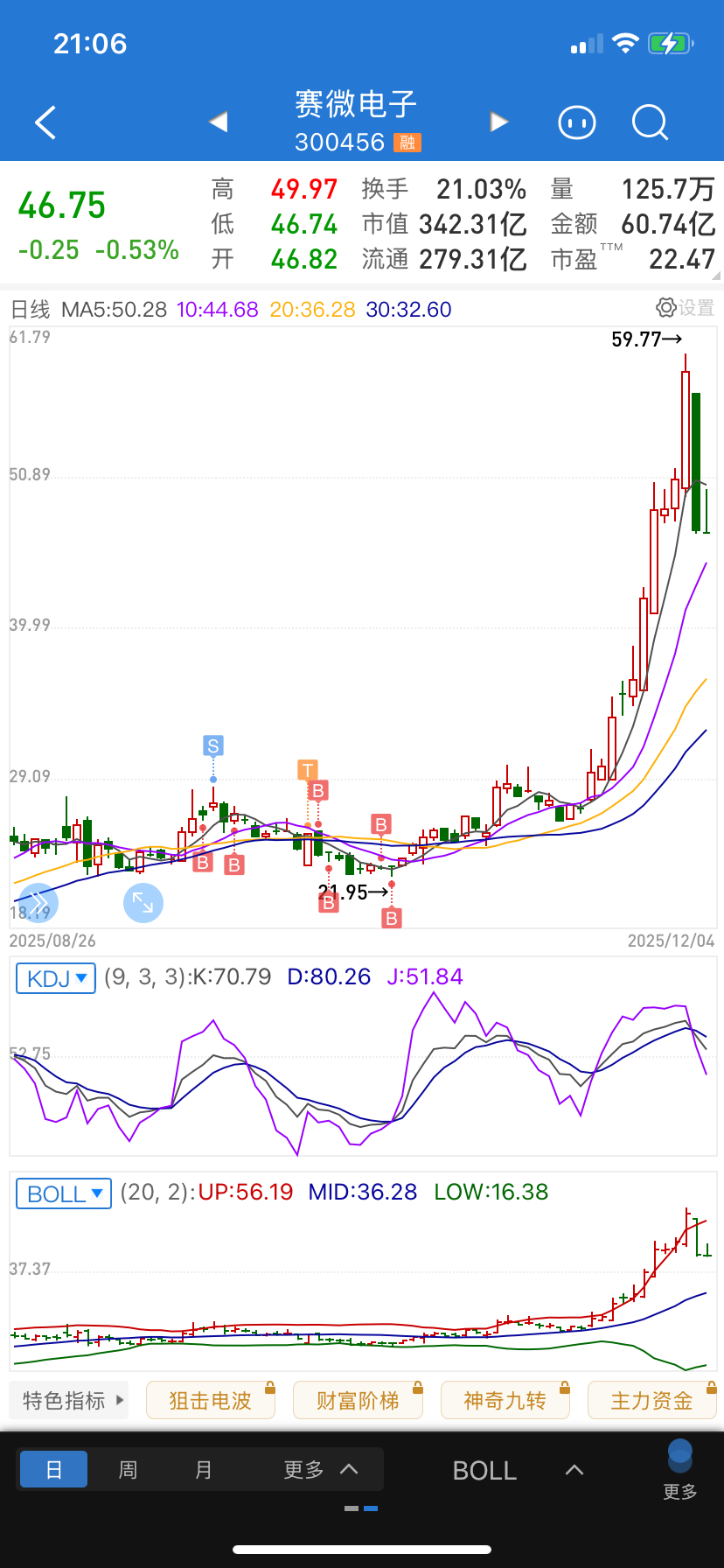This screenshot has width=724, height=1568.
Task: Tap the start date 2025/08/26
Action: pos(52,941)
